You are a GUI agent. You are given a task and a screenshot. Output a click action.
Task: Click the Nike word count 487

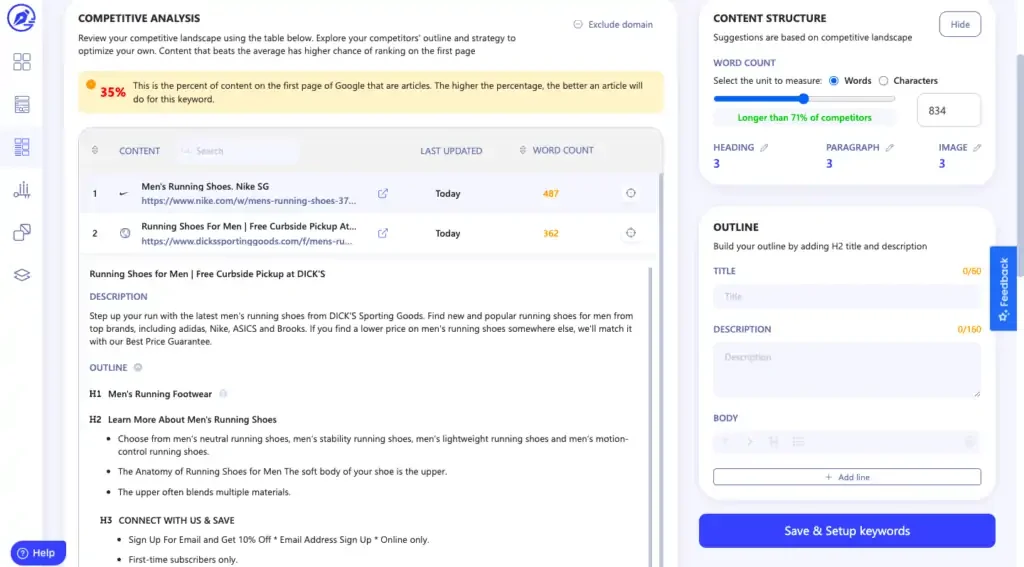tap(551, 193)
